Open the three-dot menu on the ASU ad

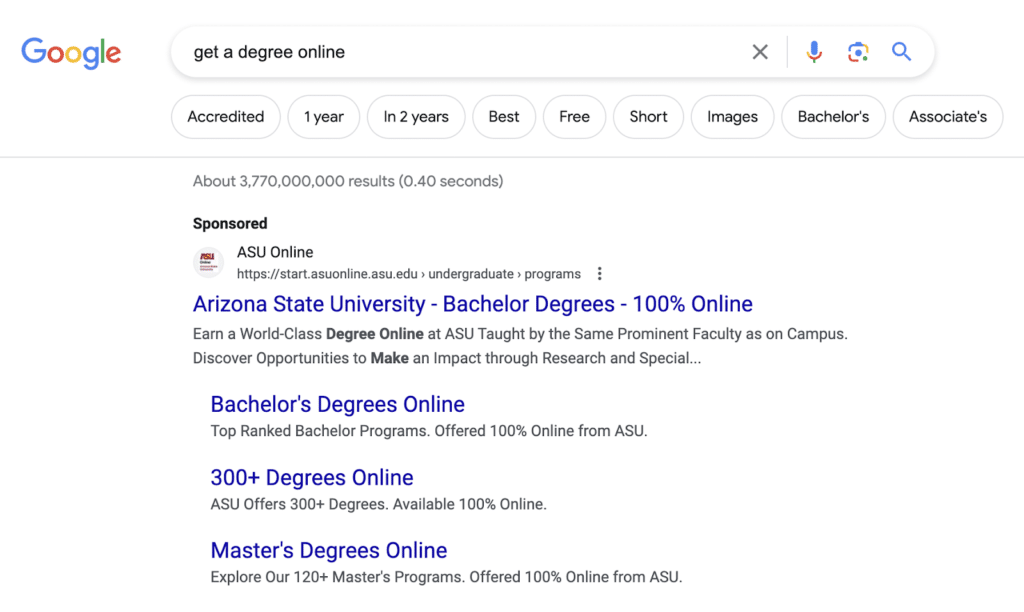pyautogui.click(x=599, y=273)
